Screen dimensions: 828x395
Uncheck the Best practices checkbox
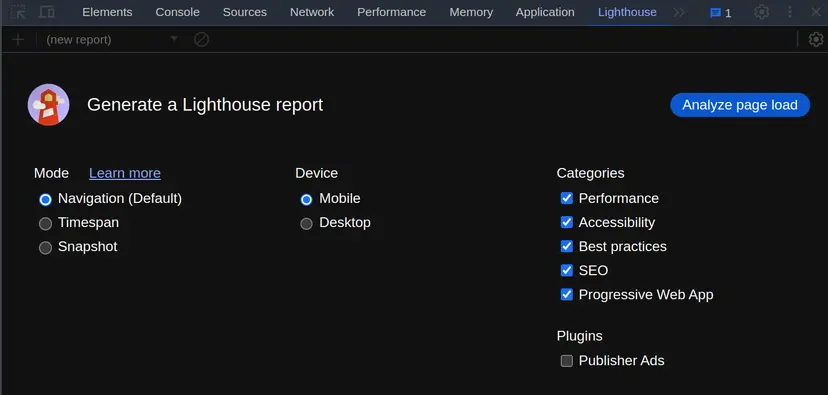click(567, 246)
